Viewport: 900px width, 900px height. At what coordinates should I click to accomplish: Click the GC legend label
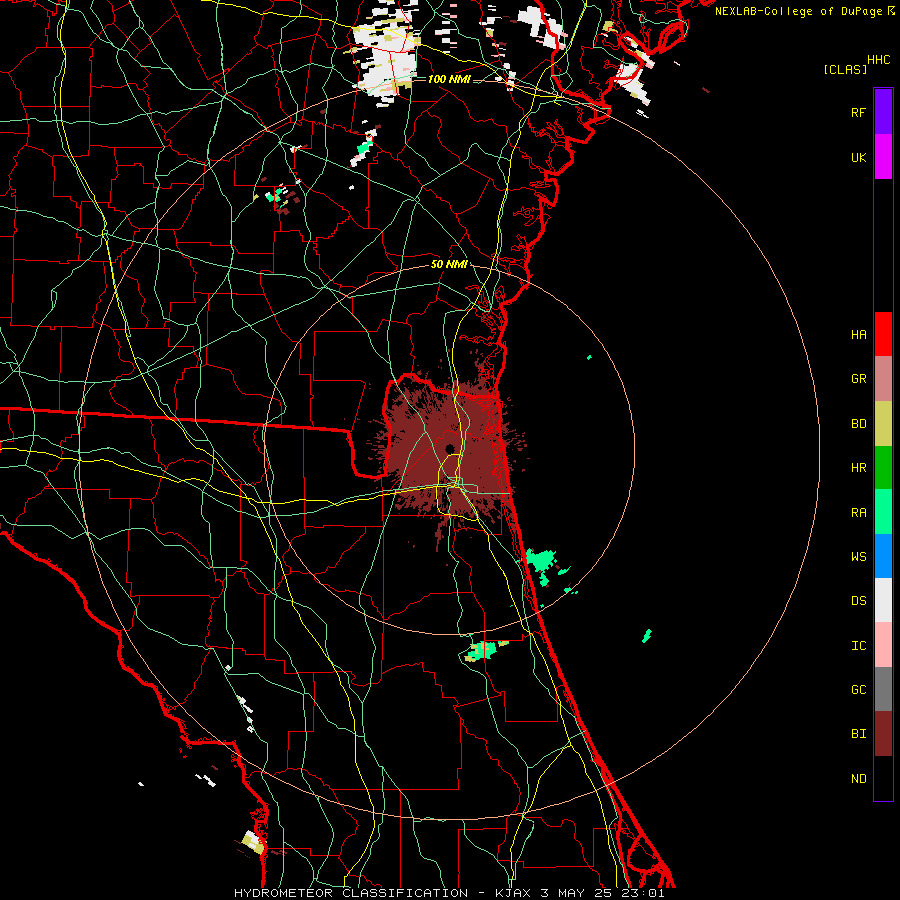[x=858, y=689]
